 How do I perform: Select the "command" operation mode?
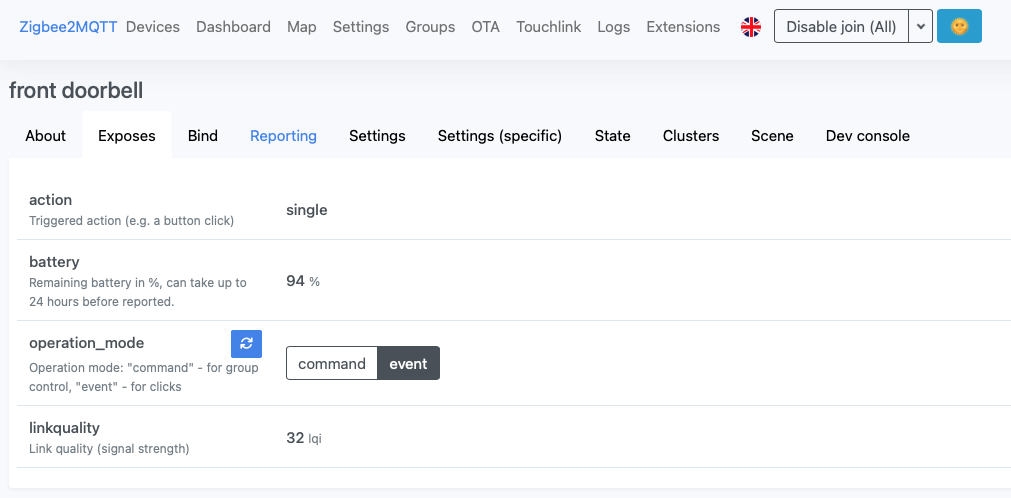pyautogui.click(x=331, y=363)
